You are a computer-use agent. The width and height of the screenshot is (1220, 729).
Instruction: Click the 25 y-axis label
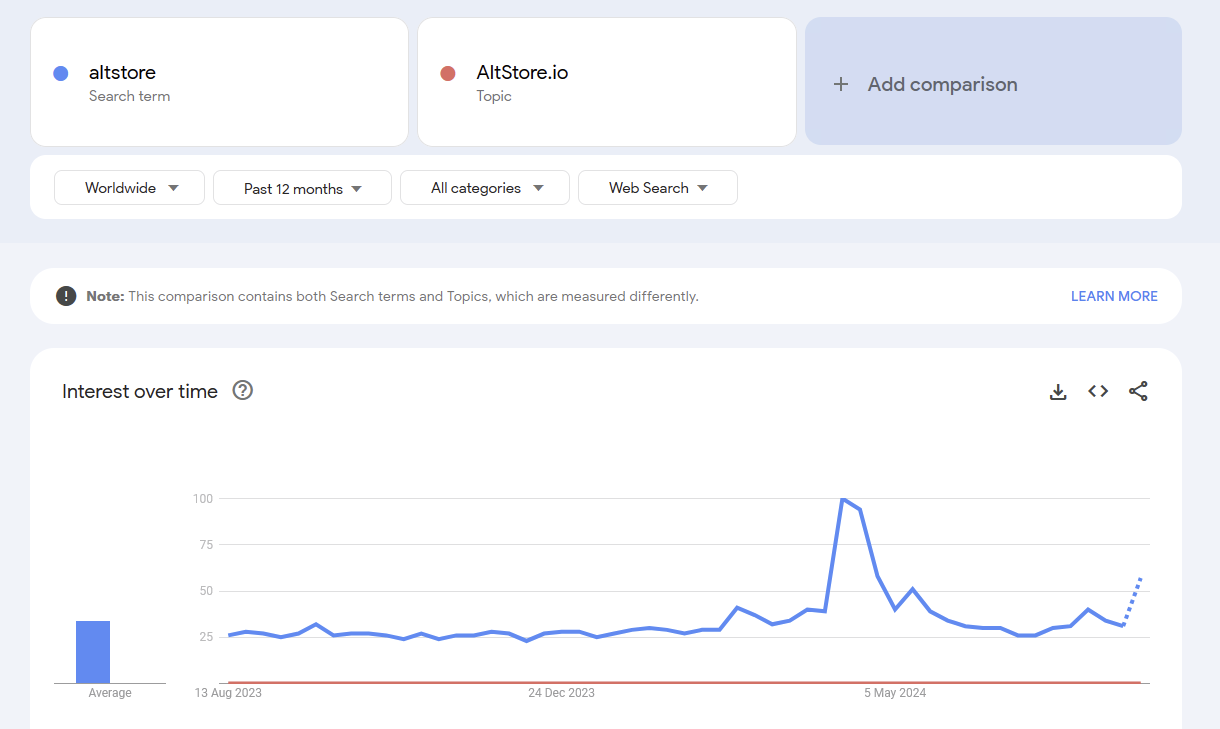(x=207, y=637)
